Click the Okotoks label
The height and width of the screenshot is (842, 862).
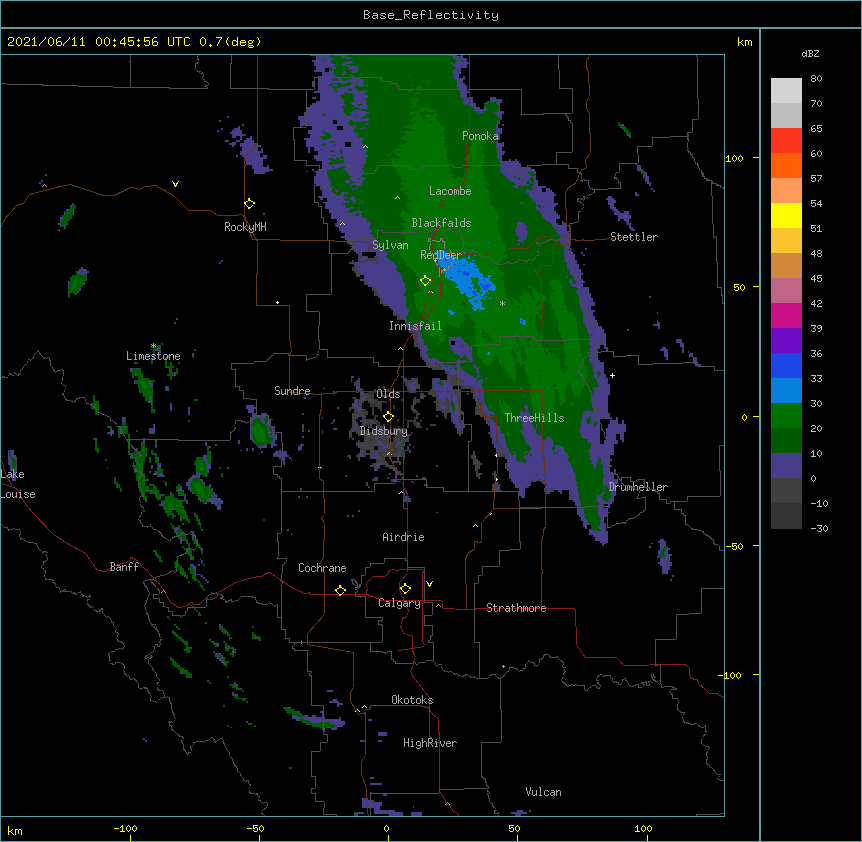pos(412,700)
